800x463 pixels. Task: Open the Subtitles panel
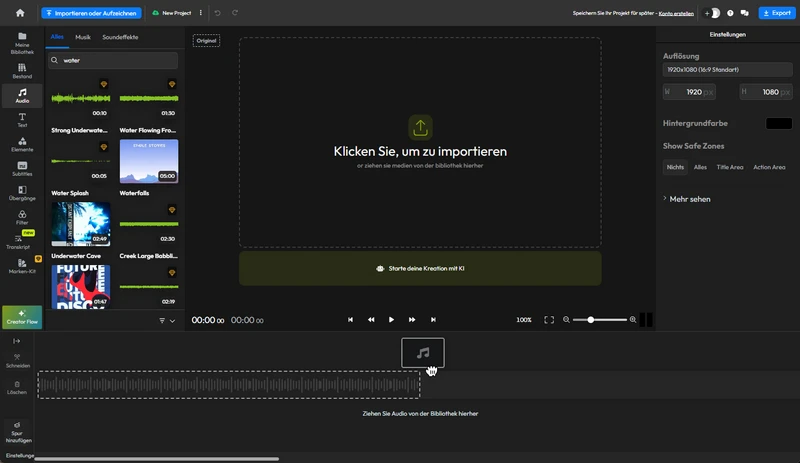click(x=22, y=169)
